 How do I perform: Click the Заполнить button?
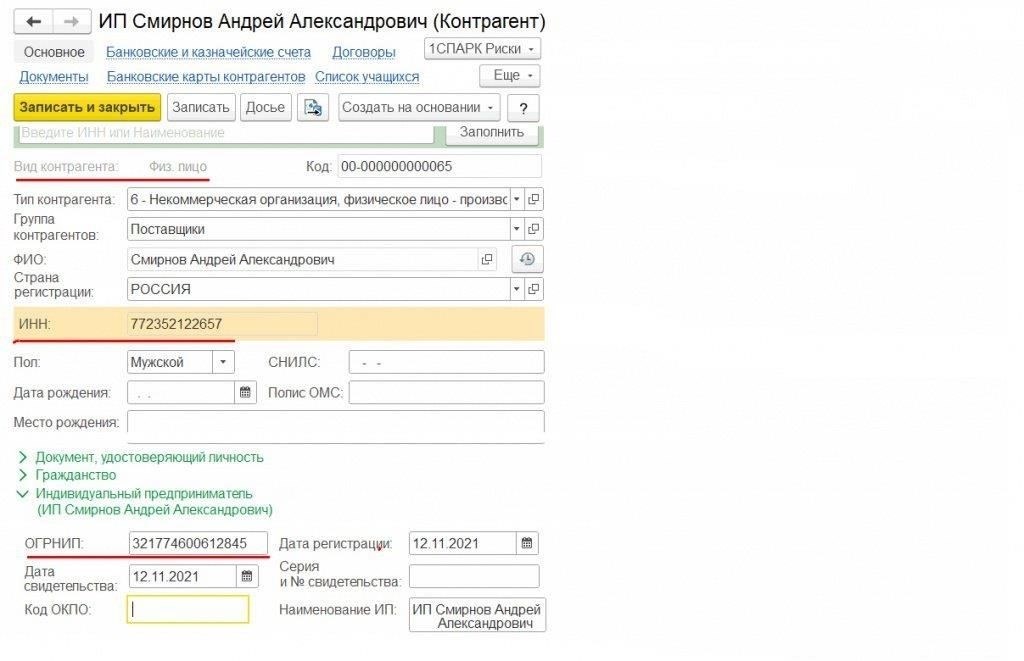[491, 132]
